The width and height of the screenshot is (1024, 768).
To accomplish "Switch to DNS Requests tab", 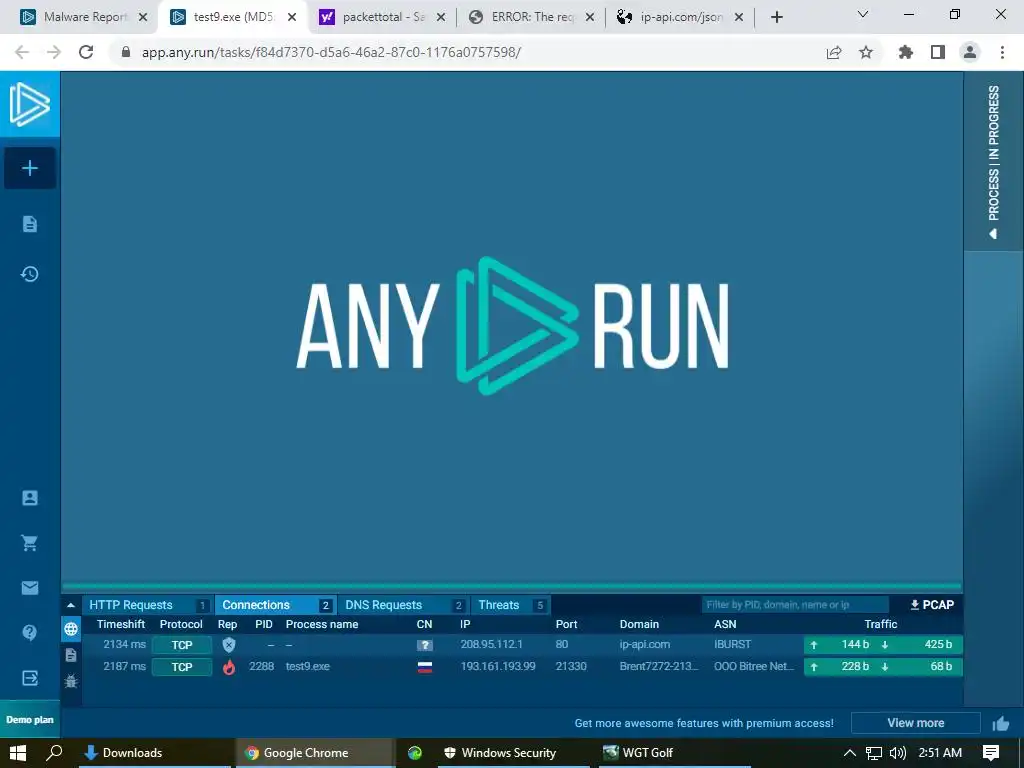I will [x=403, y=605].
